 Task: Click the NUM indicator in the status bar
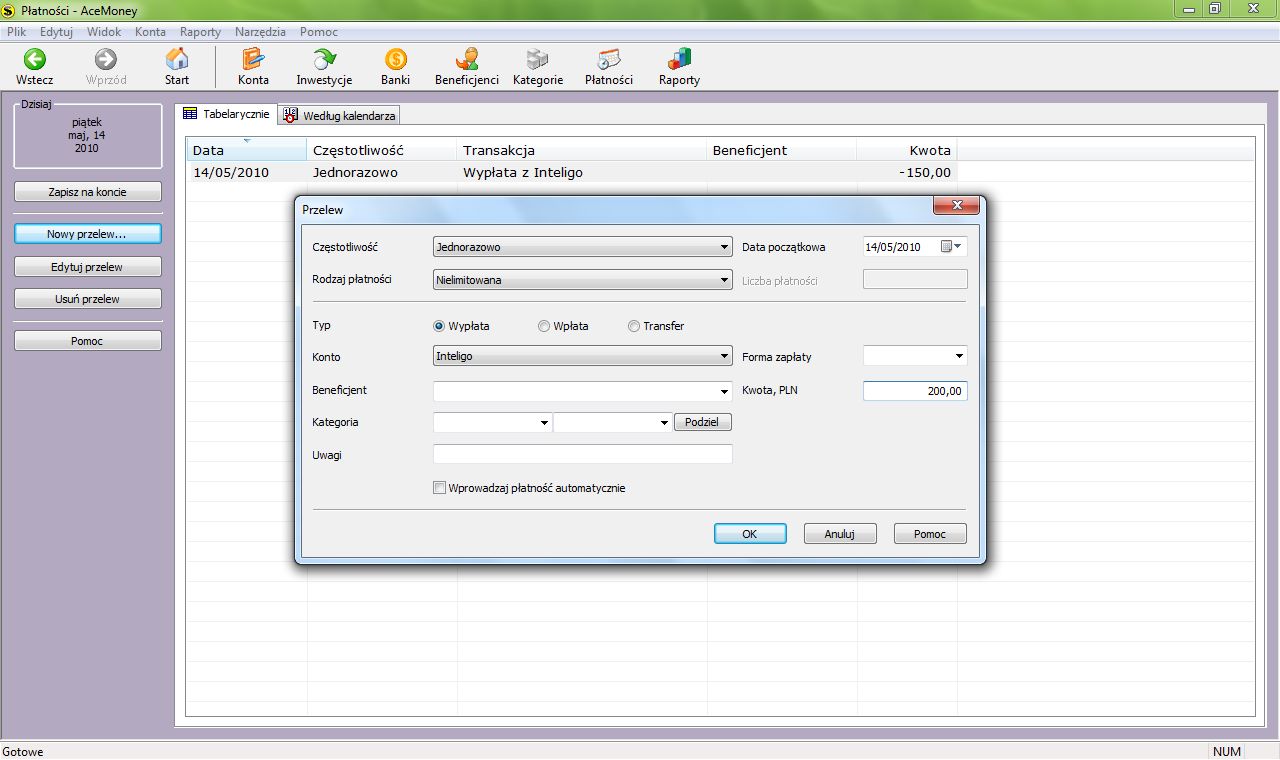[x=1227, y=751]
